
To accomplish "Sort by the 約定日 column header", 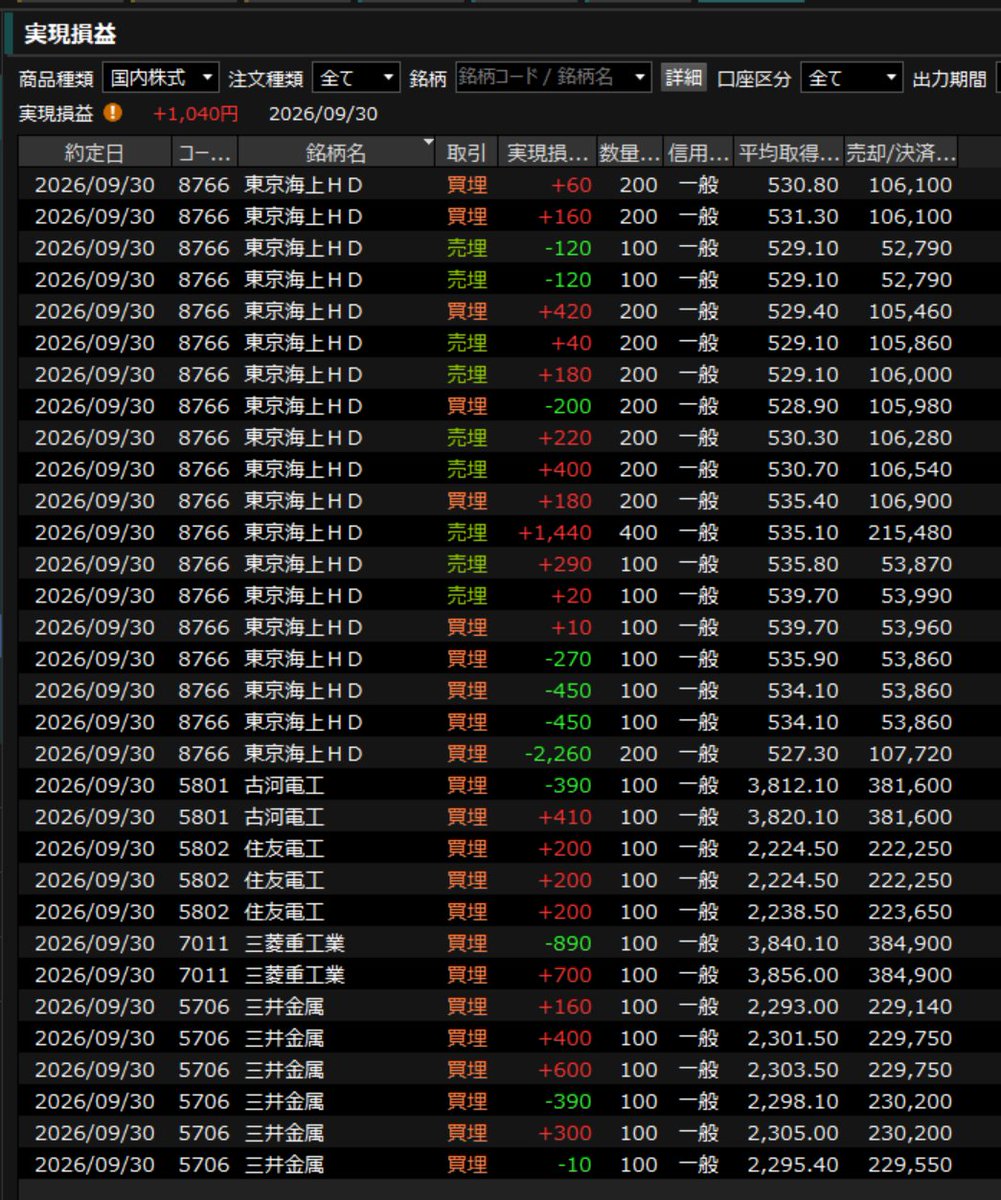I will 95,153.
